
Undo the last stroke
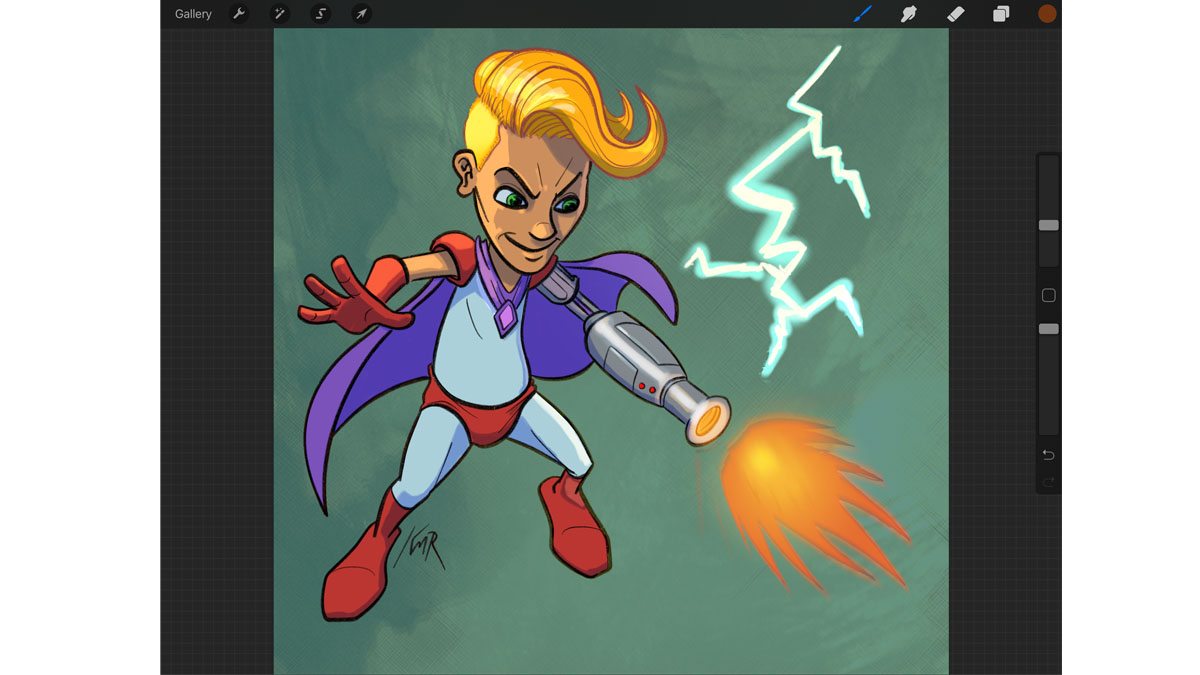coord(1048,455)
